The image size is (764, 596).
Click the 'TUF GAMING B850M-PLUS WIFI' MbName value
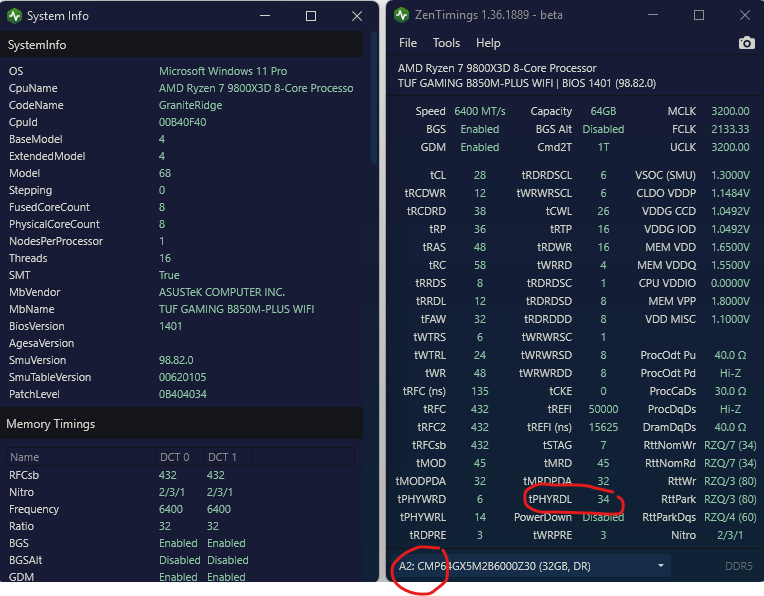[236, 309]
